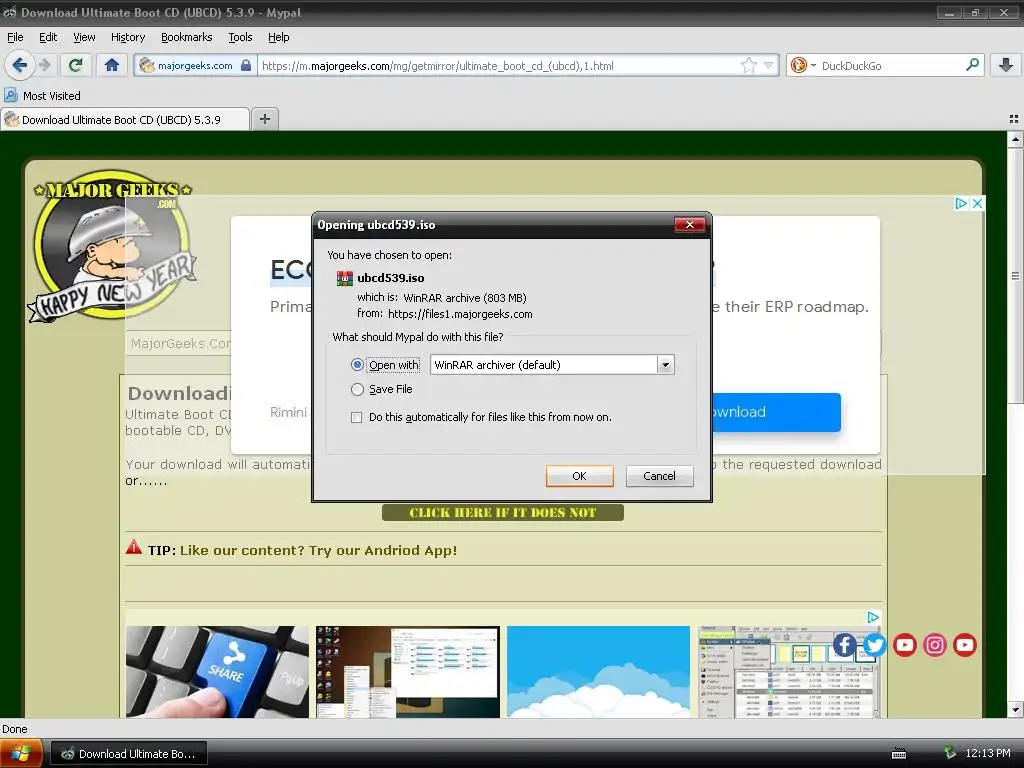1024x768 pixels.
Task: Reload the page with the refresh icon
Action: pos(76,65)
